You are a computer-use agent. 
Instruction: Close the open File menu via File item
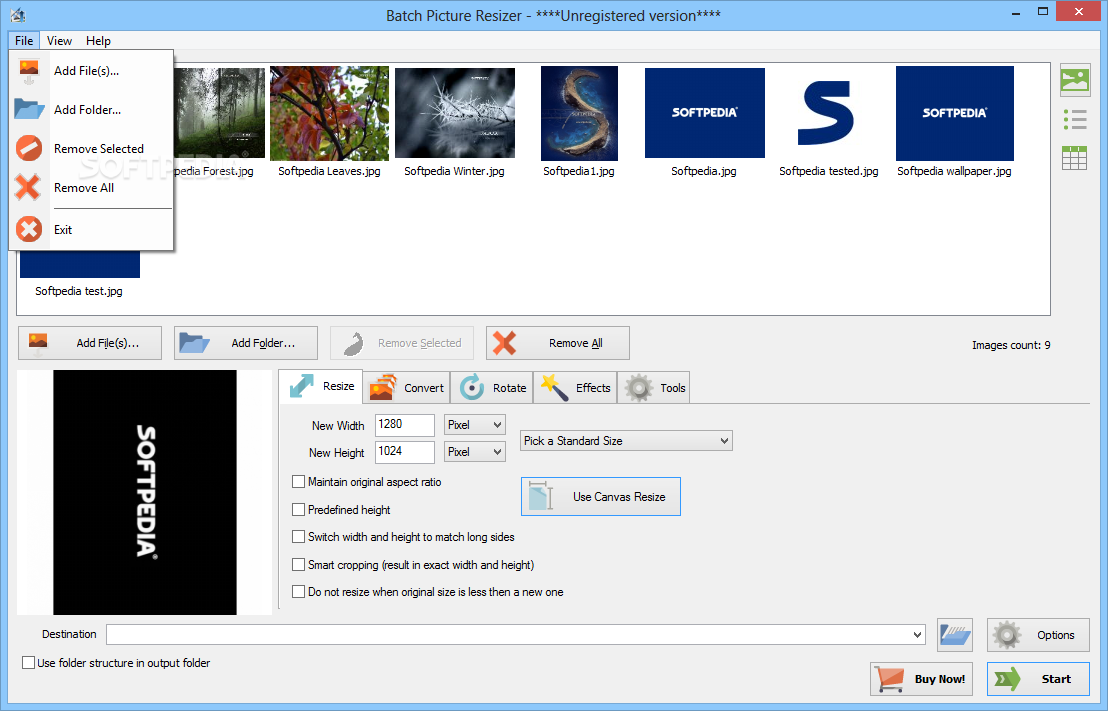24,41
